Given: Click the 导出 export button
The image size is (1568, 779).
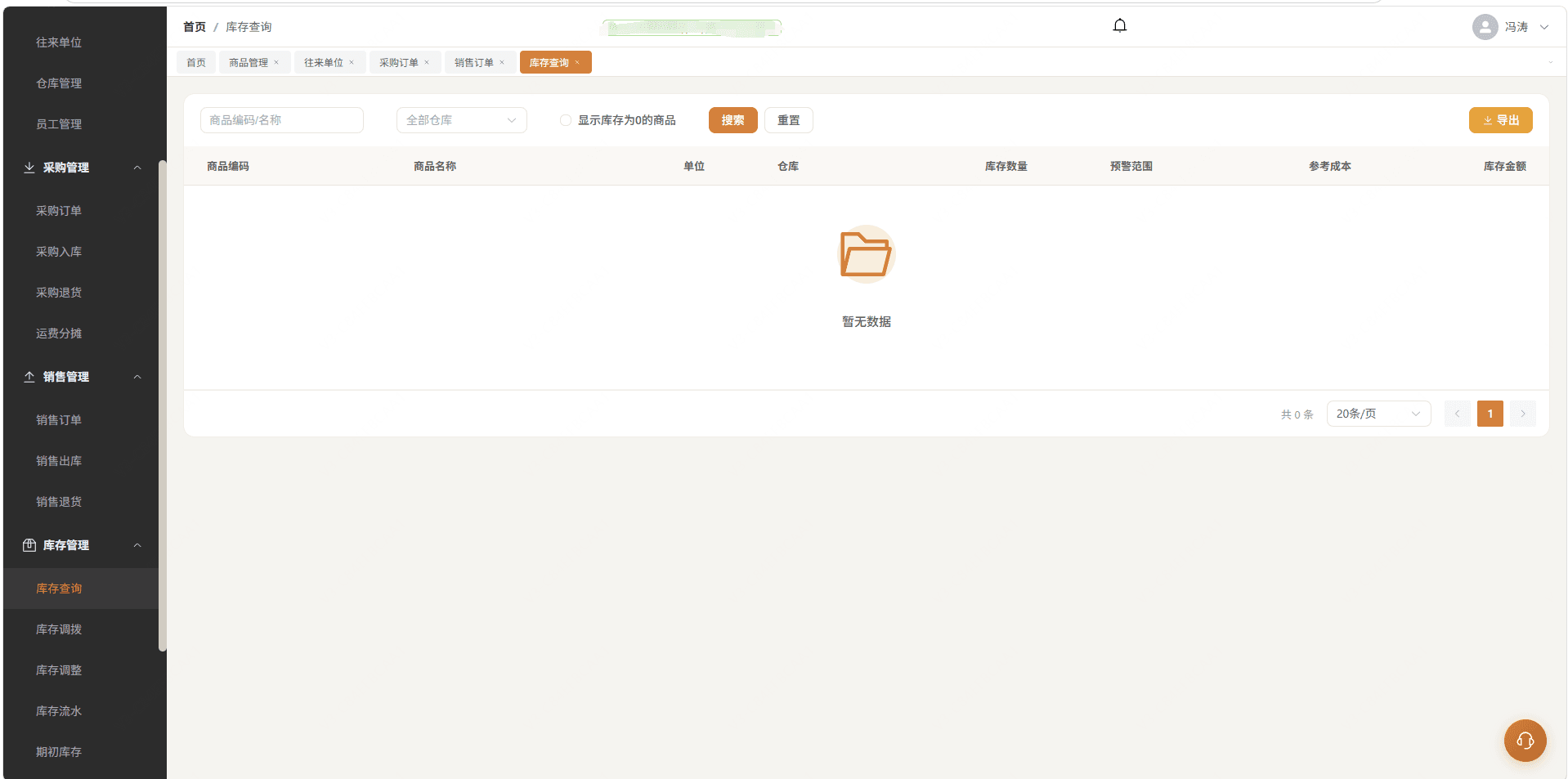Looking at the screenshot, I should (x=1500, y=120).
